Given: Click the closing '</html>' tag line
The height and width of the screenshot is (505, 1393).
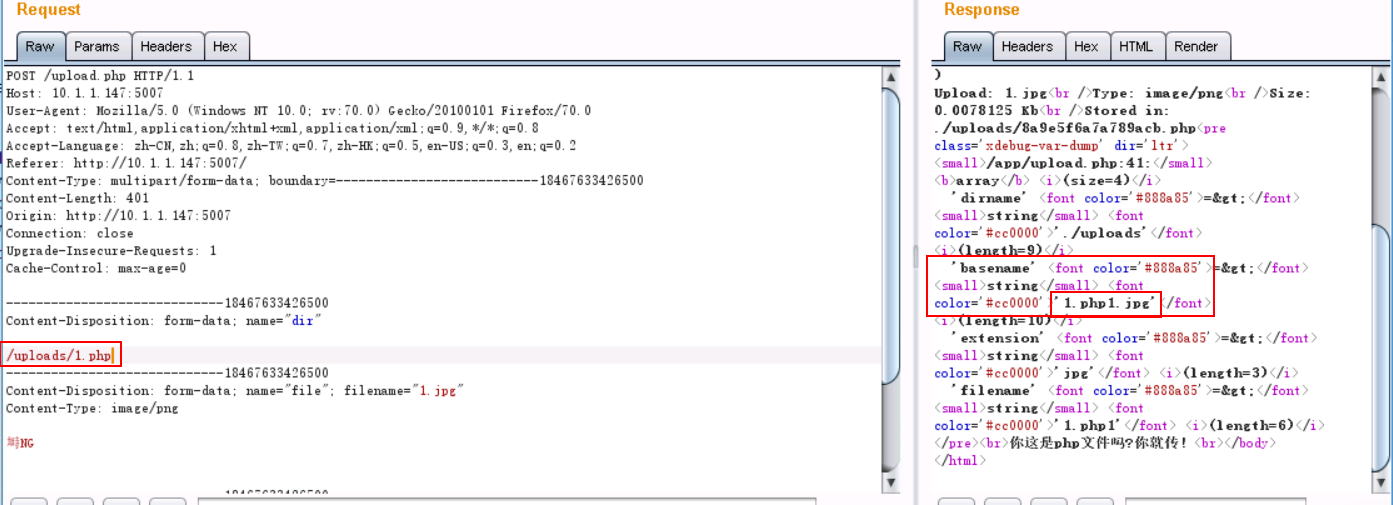Looking at the screenshot, I should [960, 460].
